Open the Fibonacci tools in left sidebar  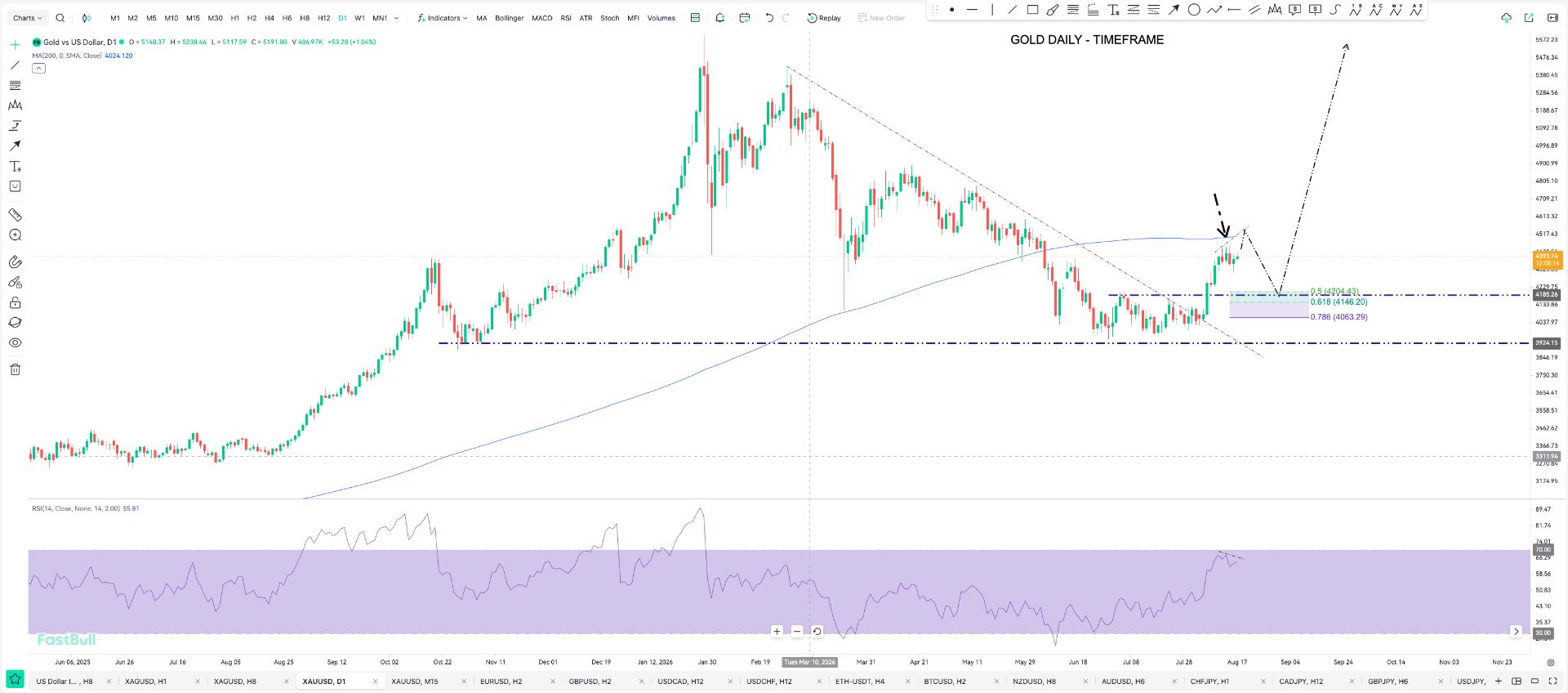click(x=15, y=86)
